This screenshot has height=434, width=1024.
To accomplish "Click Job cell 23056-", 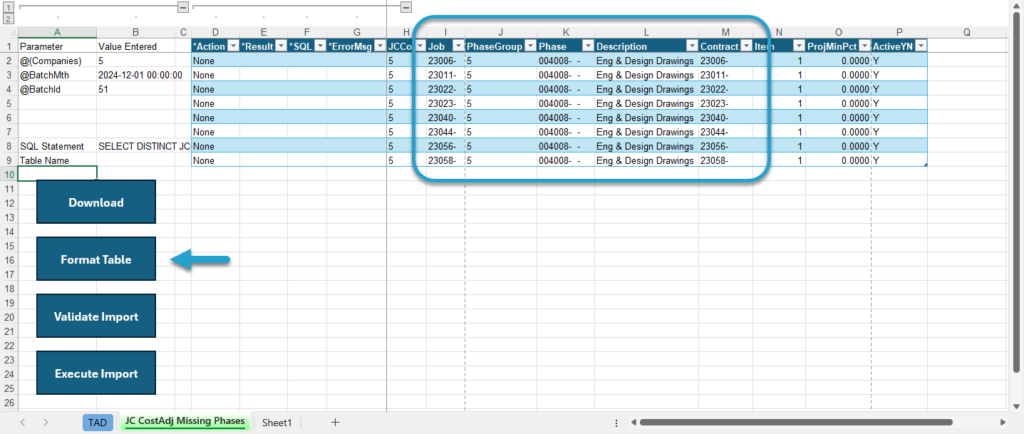I will [x=445, y=146].
